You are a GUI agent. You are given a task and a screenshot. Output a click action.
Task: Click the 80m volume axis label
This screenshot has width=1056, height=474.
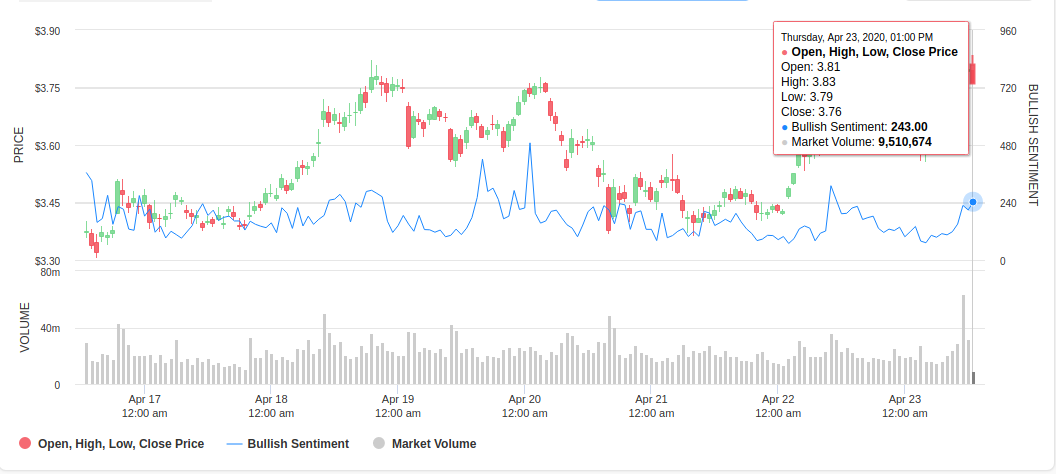[x=50, y=272]
